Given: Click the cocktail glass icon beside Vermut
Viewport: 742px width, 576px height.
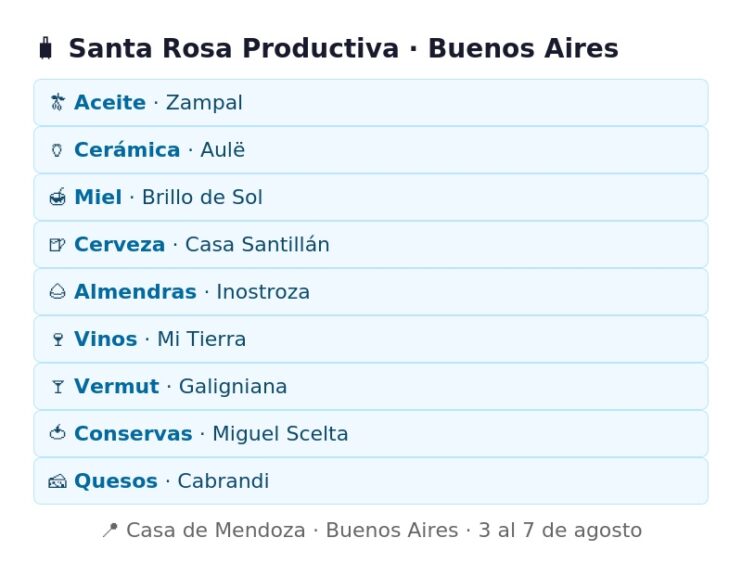Looking at the screenshot, I should point(58,387).
